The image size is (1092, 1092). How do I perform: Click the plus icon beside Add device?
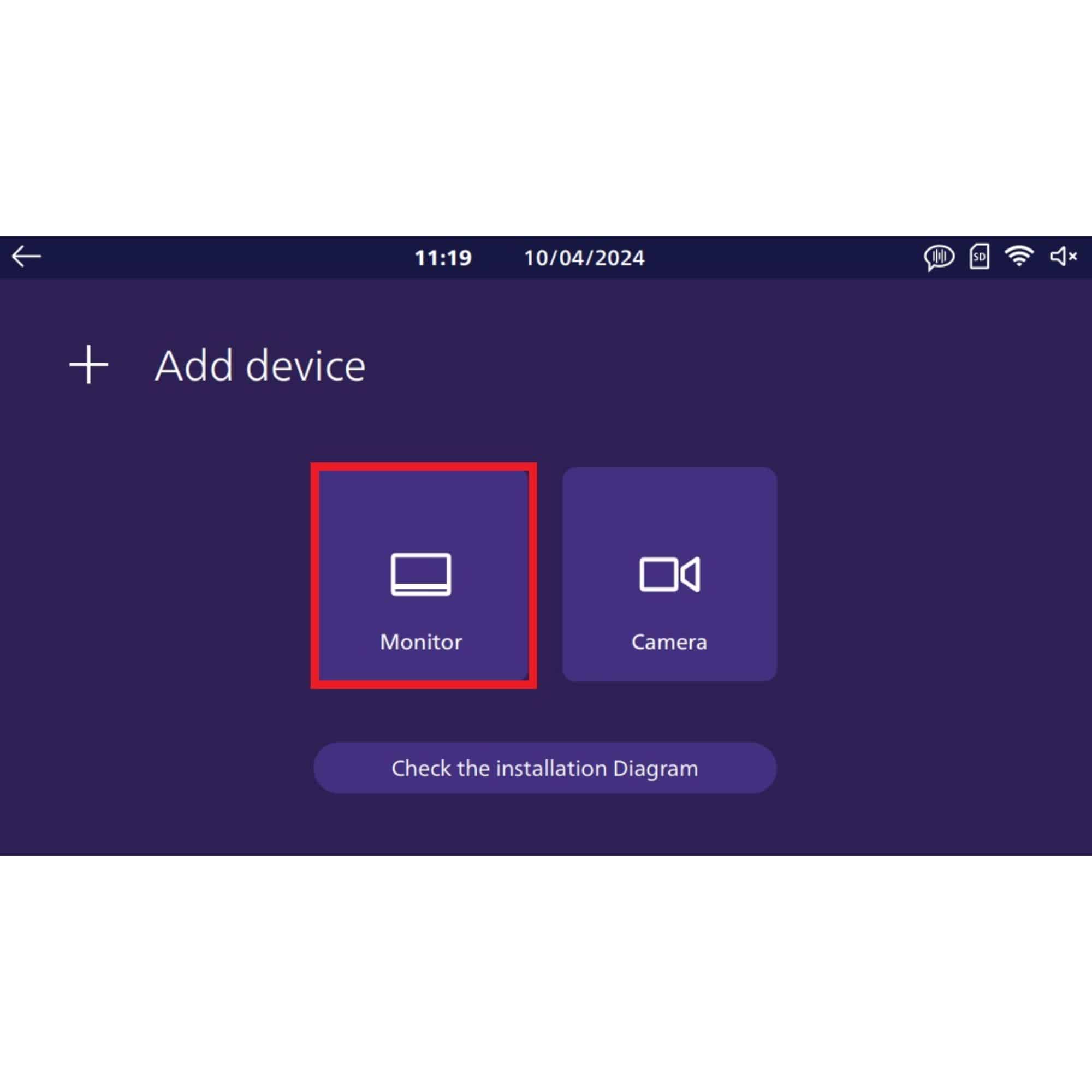click(89, 365)
